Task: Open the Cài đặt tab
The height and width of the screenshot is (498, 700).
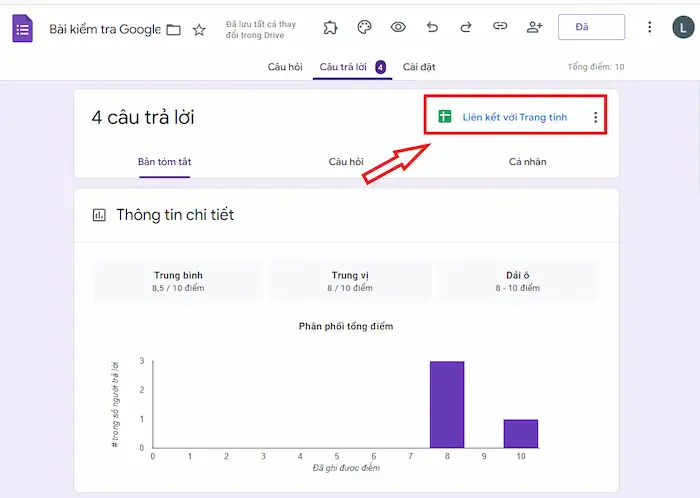Action: pos(419,67)
